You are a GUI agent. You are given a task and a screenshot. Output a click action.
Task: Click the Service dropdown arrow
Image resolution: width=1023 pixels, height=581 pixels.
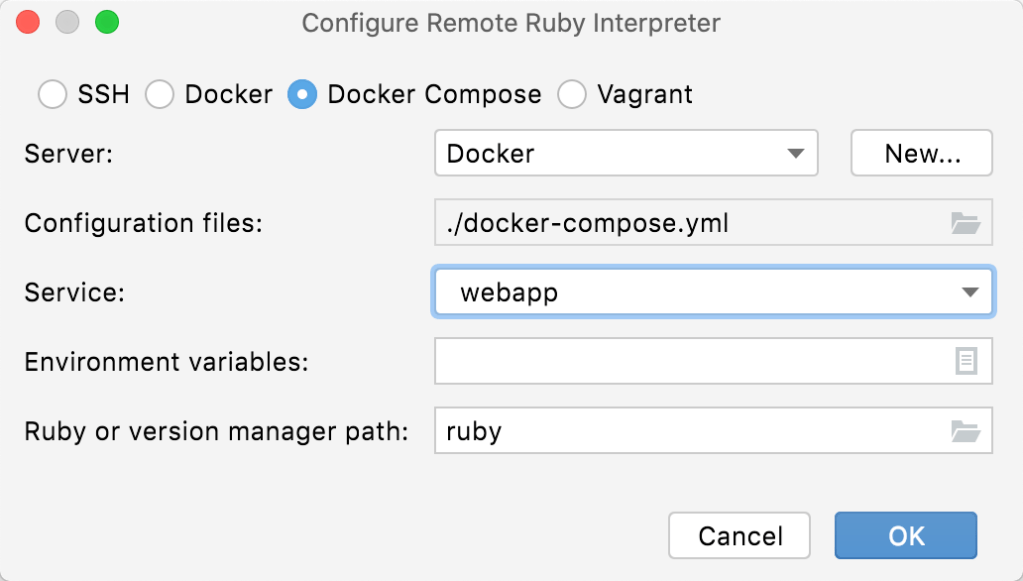(x=968, y=292)
